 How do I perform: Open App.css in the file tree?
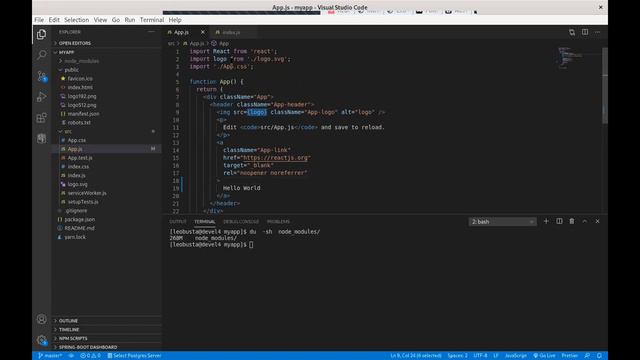[x=77, y=140]
